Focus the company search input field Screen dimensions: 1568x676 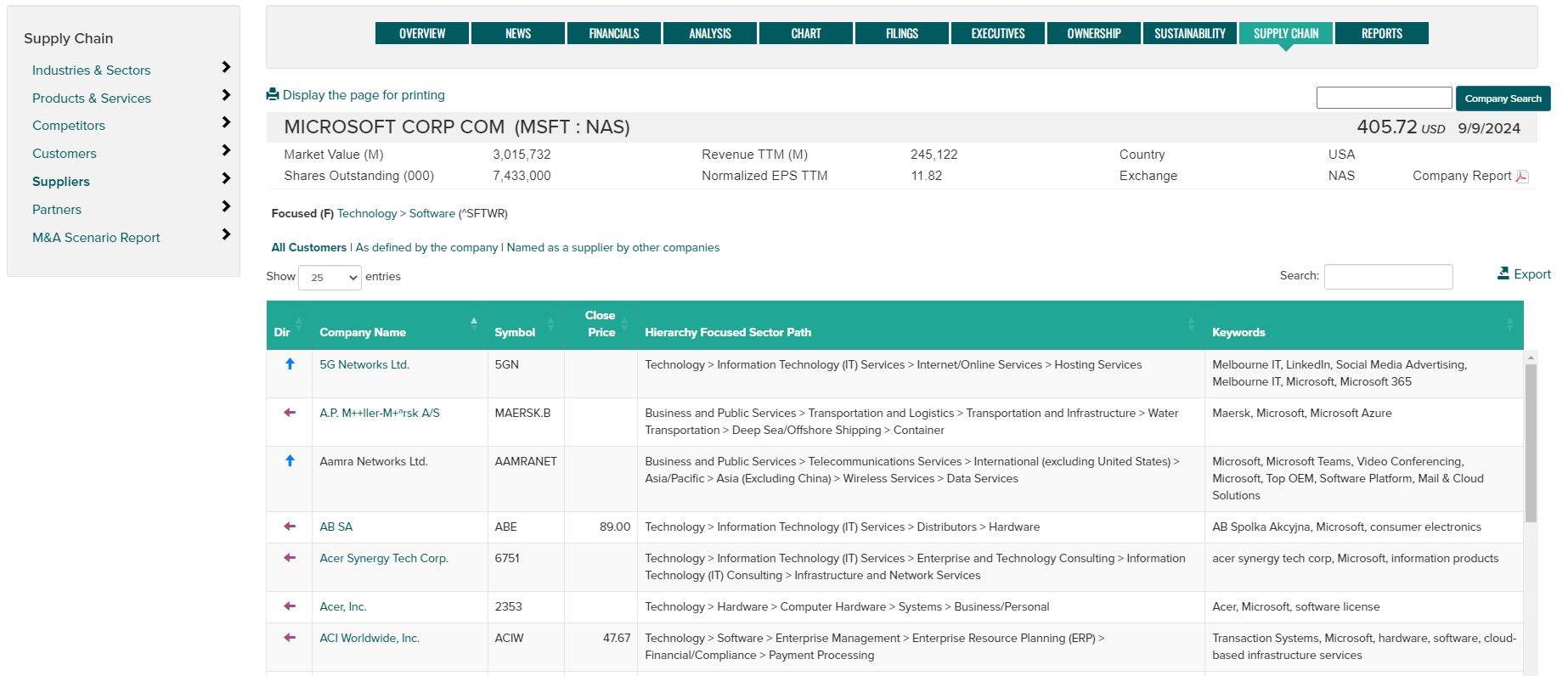pyautogui.click(x=1385, y=98)
